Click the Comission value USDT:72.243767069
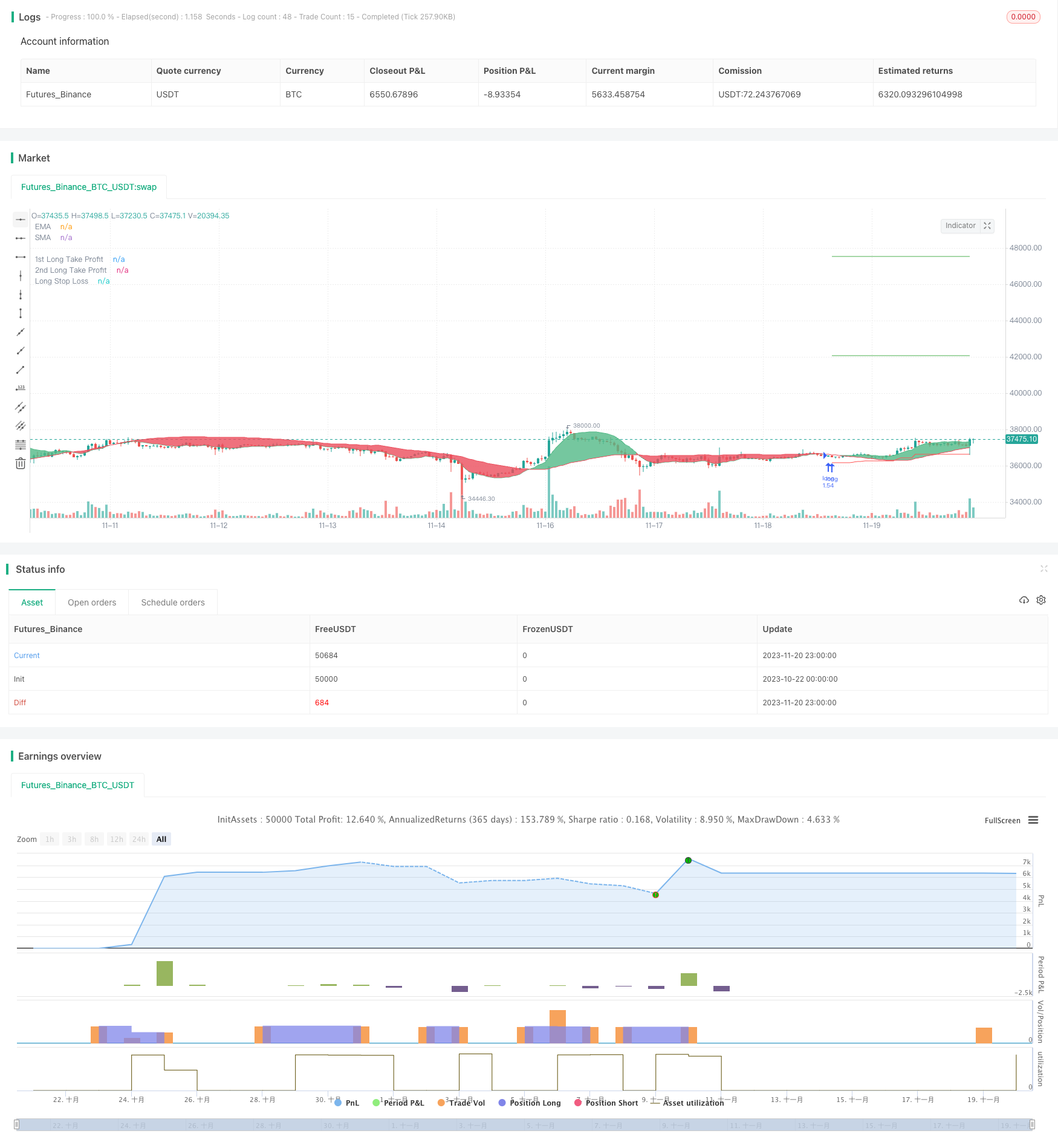The height and width of the screenshot is (1148, 1058). [759, 94]
